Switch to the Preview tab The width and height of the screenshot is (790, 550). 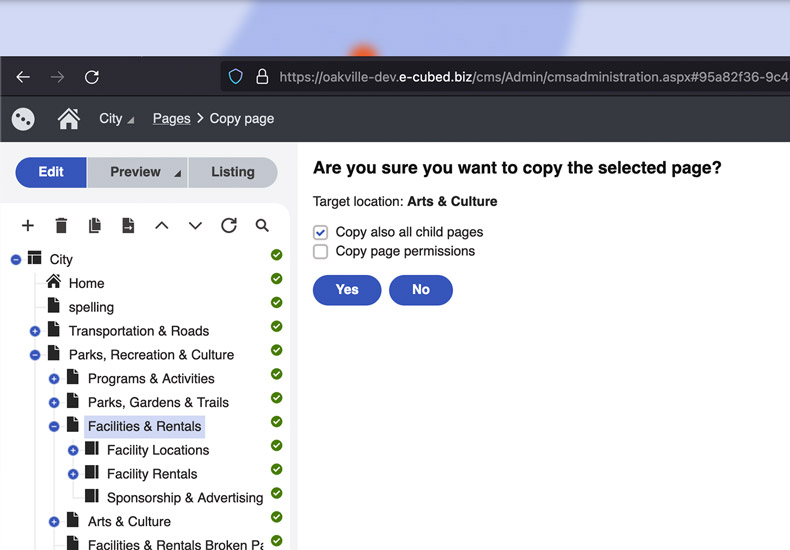pos(136,172)
